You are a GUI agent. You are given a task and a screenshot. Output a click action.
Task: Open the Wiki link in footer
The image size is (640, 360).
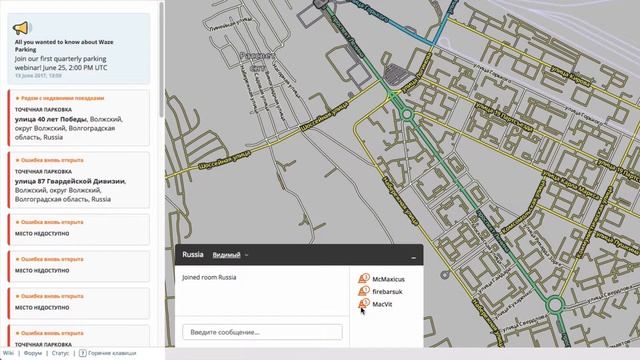(8, 353)
